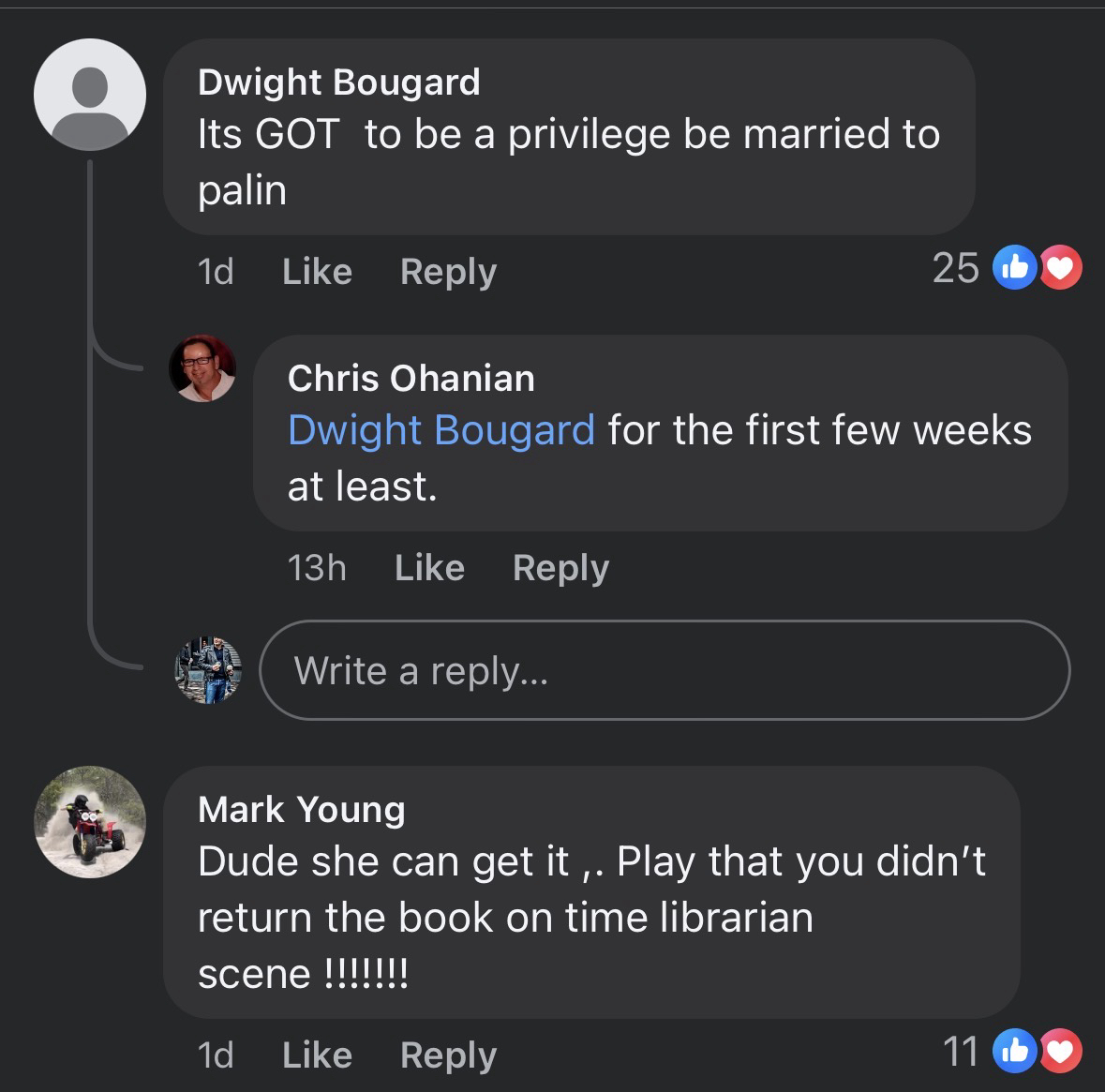The height and width of the screenshot is (1092, 1105).
Task: Reply to Dwight Bougard's comment
Action: coord(448,272)
